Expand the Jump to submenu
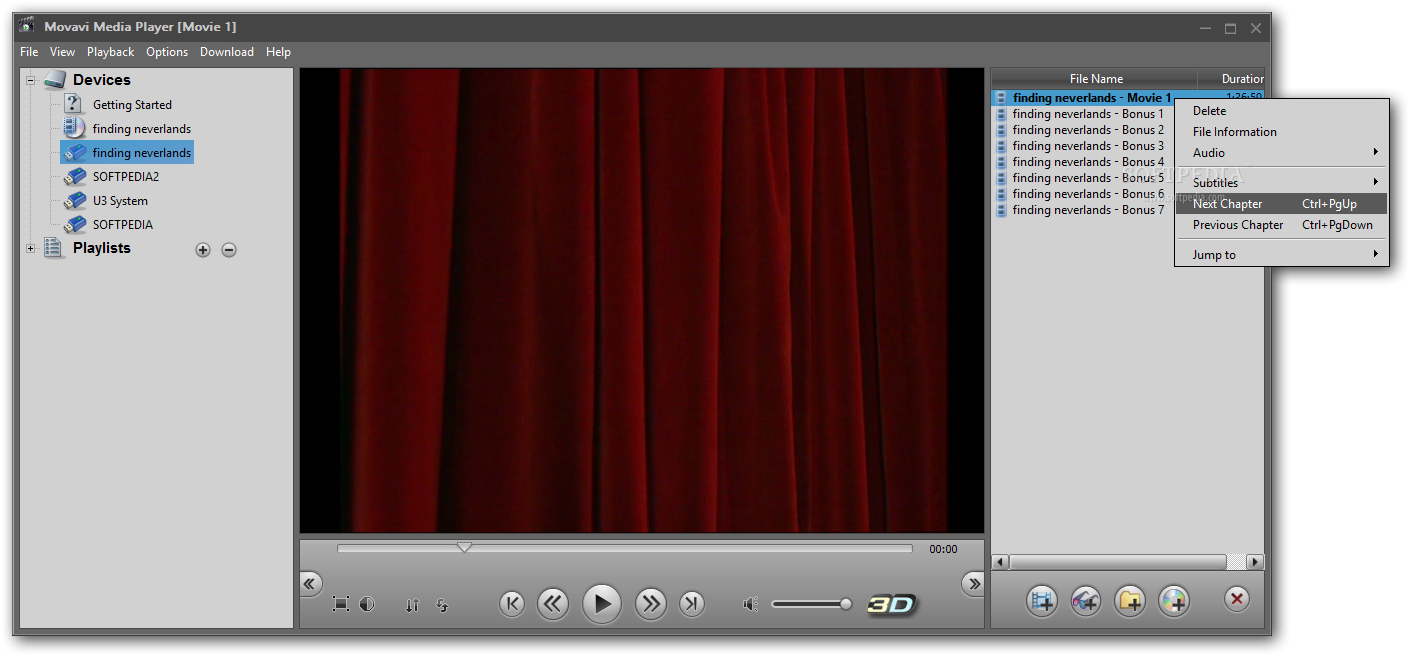 point(1281,255)
